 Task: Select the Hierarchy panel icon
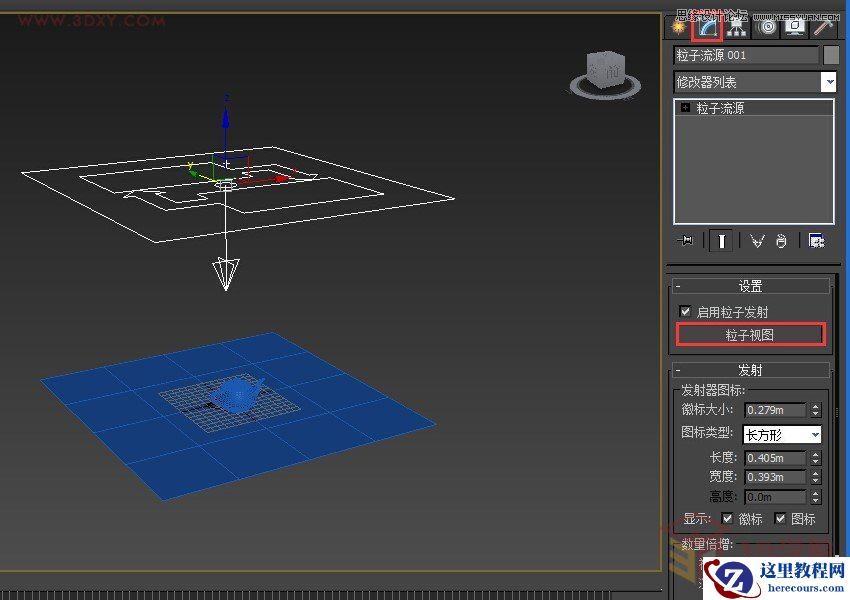737,28
